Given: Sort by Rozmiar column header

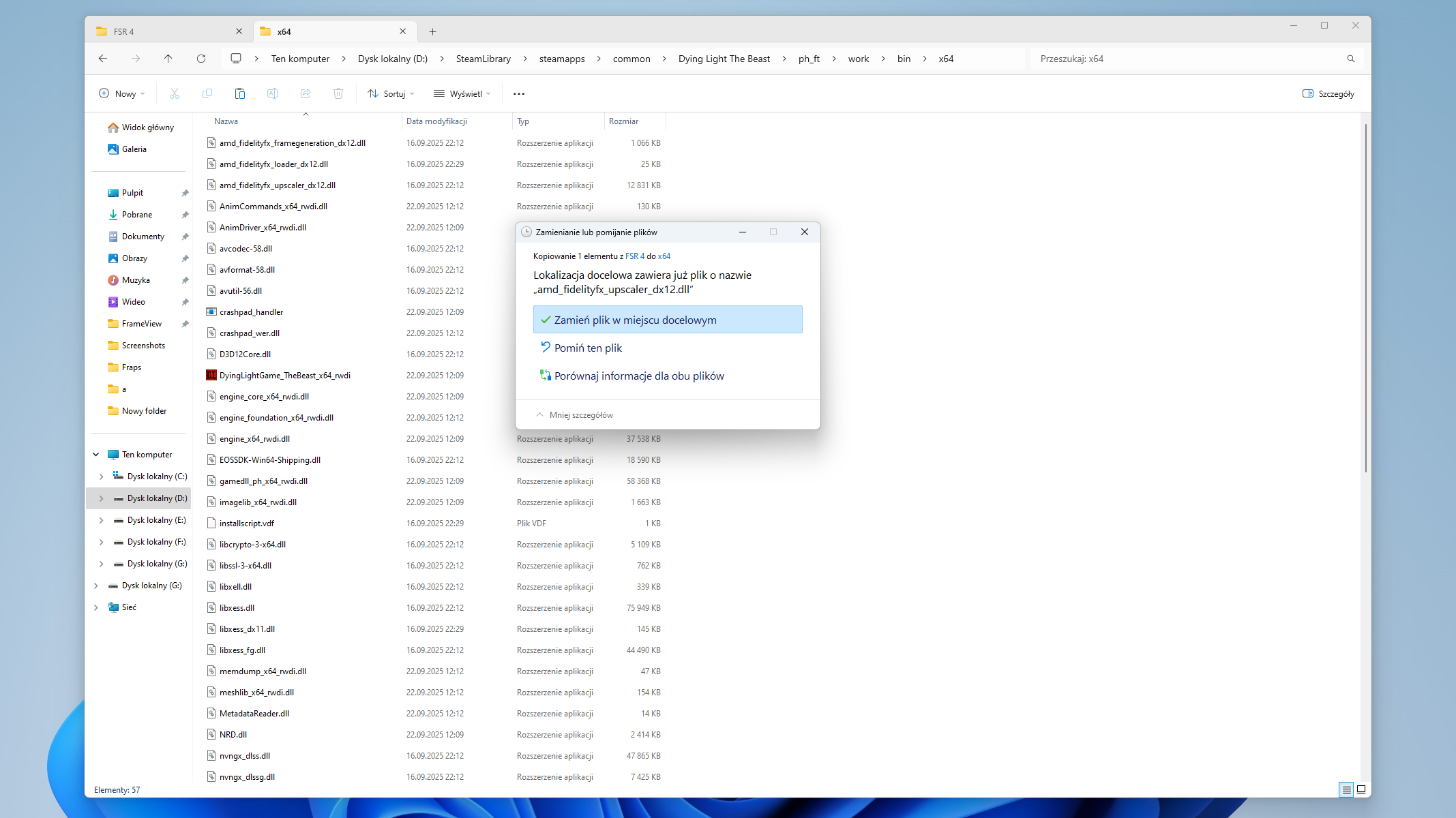Looking at the screenshot, I should click(623, 121).
